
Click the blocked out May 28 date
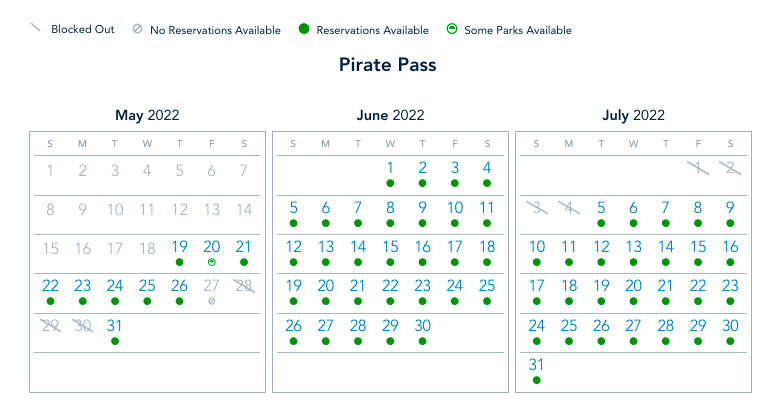point(243,286)
